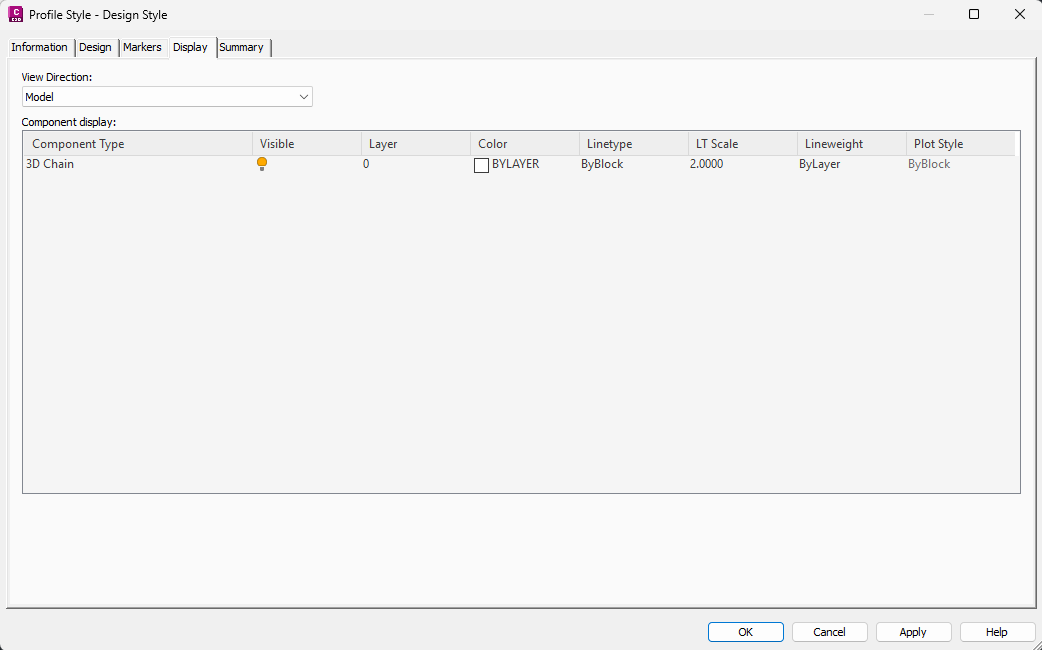The image size is (1042, 650).
Task: Click the BYLAYER color checkbox
Action: click(482, 164)
